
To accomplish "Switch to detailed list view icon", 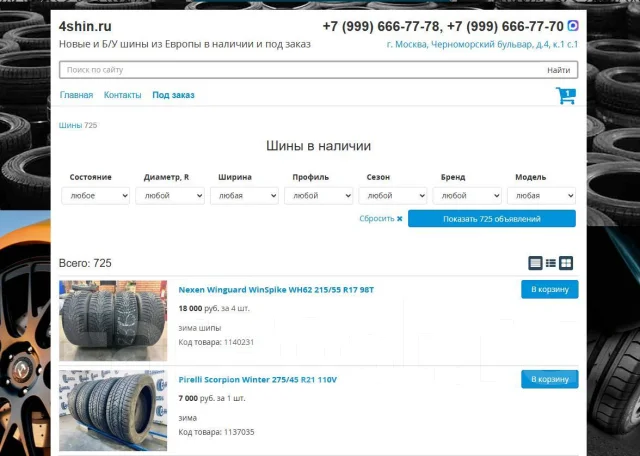I will coord(535,263).
